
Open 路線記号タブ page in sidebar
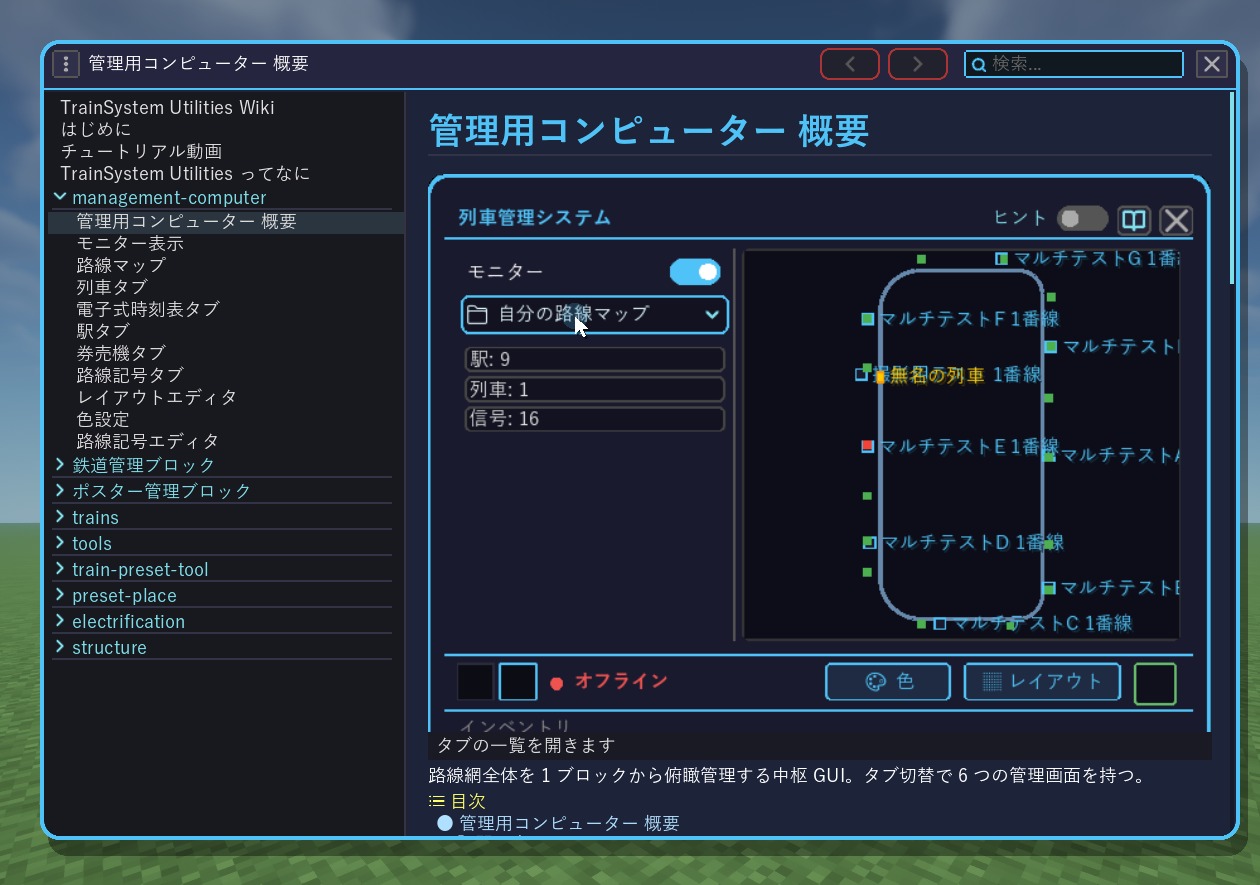pyautogui.click(x=130, y=376)
